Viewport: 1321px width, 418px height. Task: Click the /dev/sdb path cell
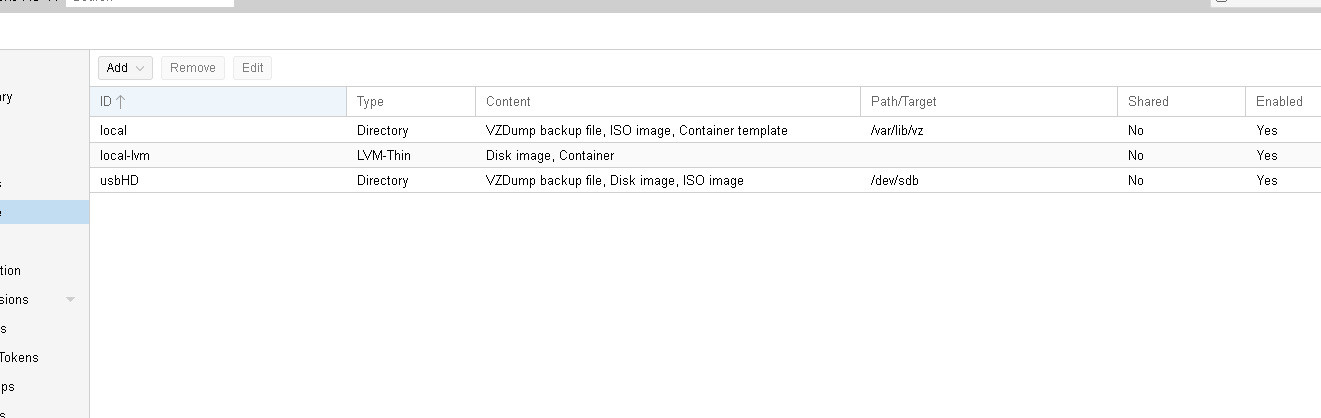click(895, 180)
